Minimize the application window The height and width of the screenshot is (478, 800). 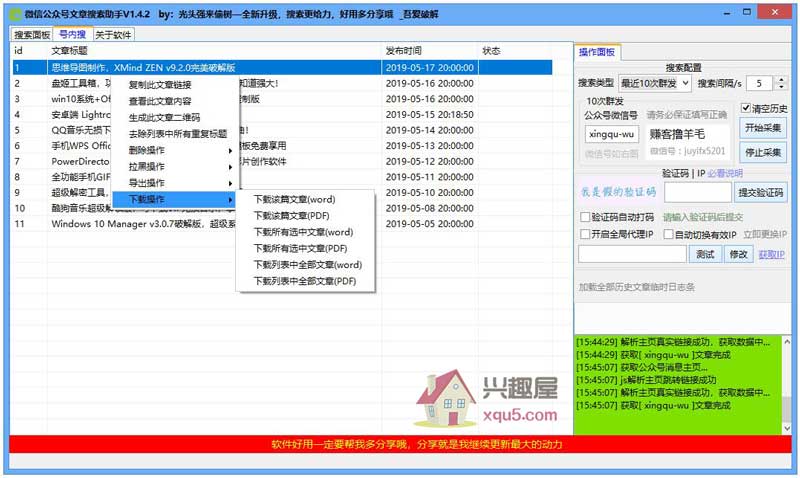tap(727, 13)
